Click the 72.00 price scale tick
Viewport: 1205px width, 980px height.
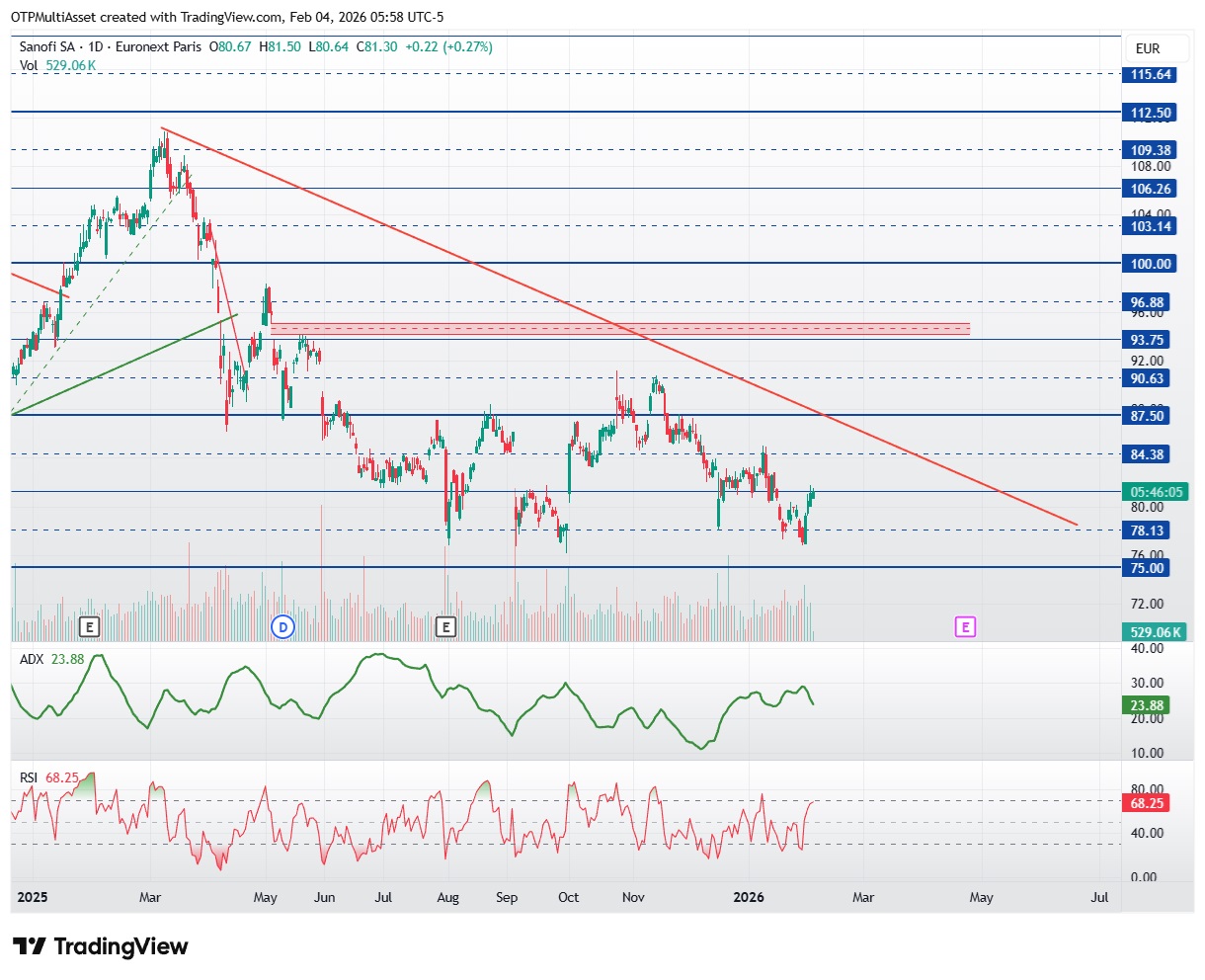[1148, 604]
